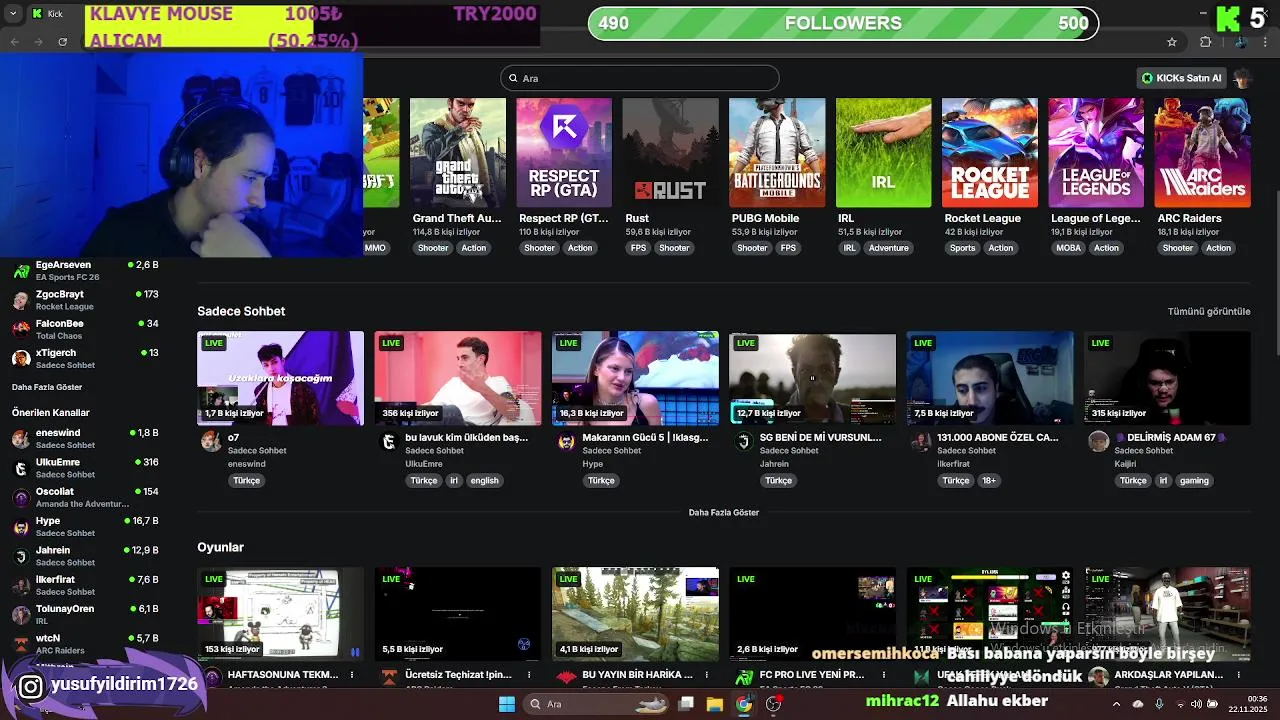Open OBS Studio from taskbar

pos(773,704)
